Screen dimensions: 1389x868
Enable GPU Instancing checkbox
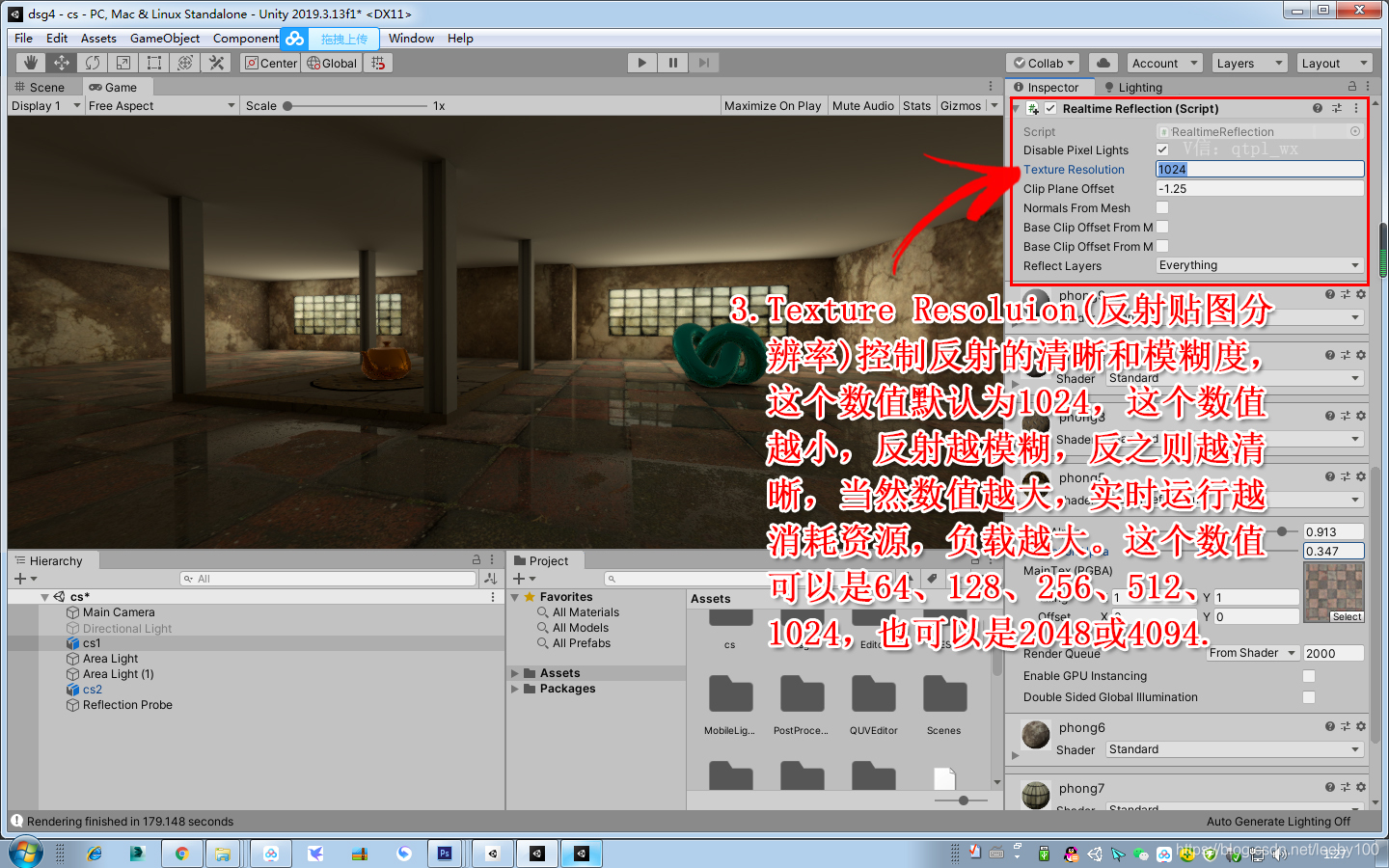coord(1309,676)
